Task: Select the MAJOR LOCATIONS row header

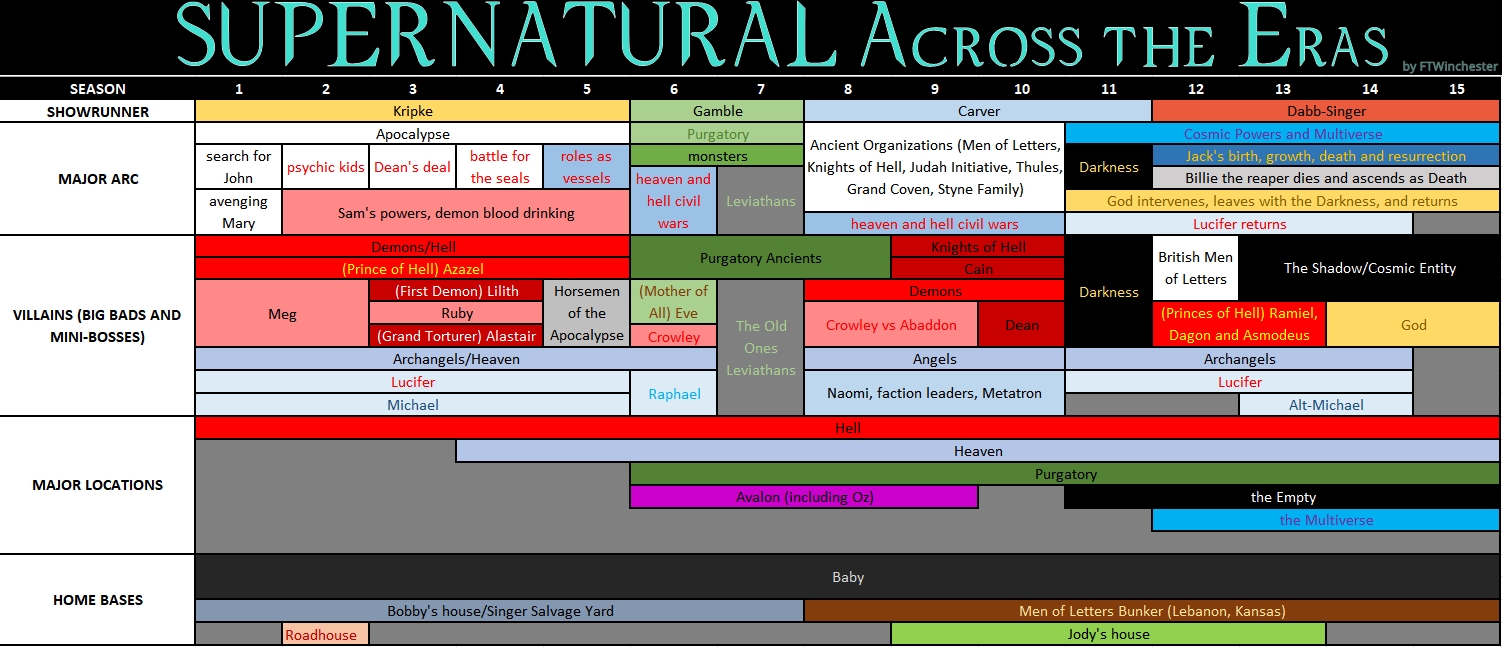Action: click(x=97, y=485)
